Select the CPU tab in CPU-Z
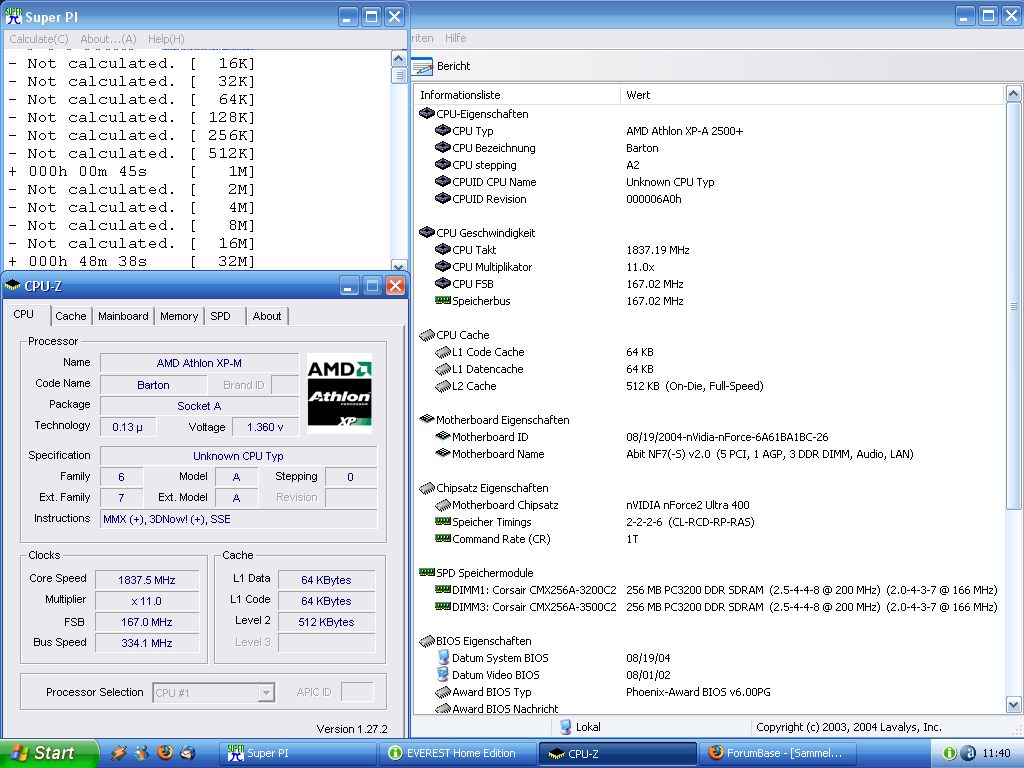Viewport: 1024px width, 768px height. point(24,315)
